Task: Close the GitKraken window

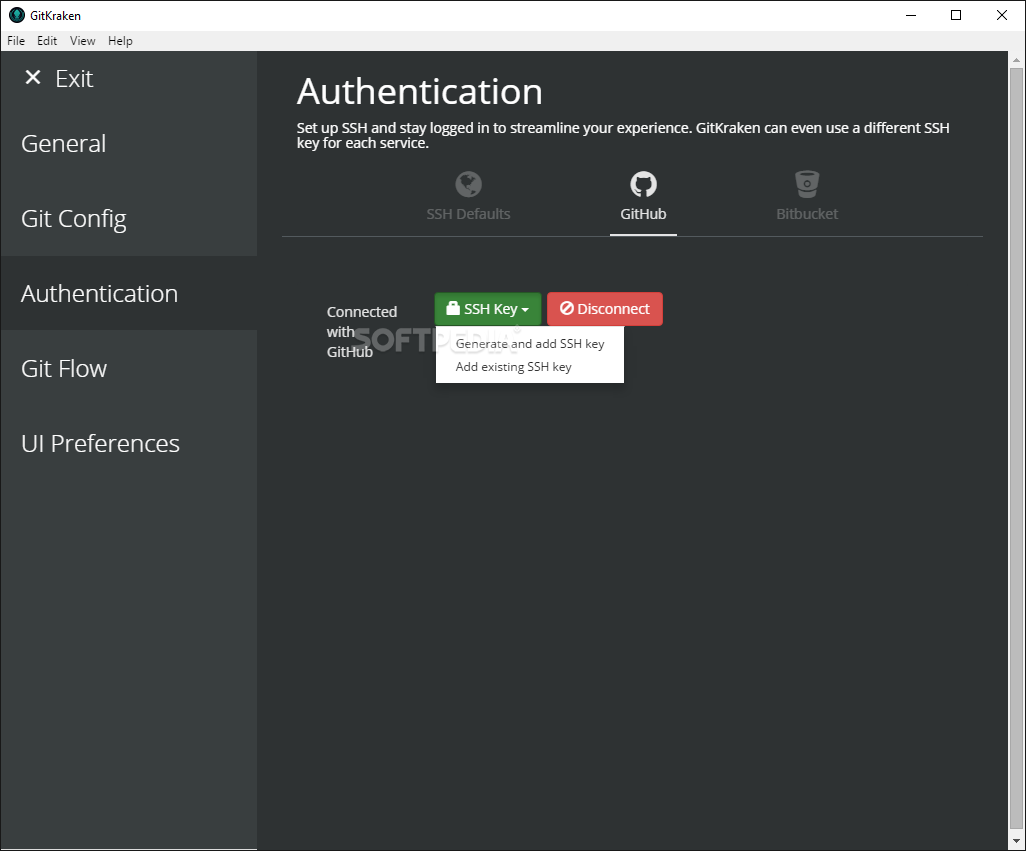Action: click(1002, 15)
